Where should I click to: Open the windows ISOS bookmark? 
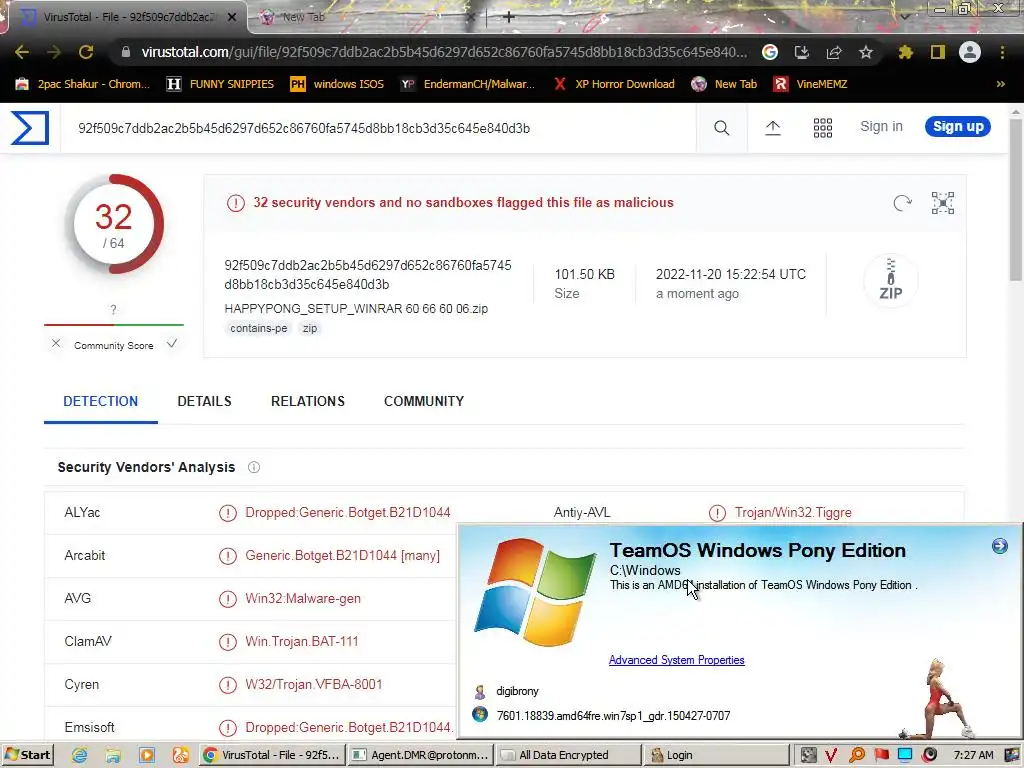(x=337, y=84)
